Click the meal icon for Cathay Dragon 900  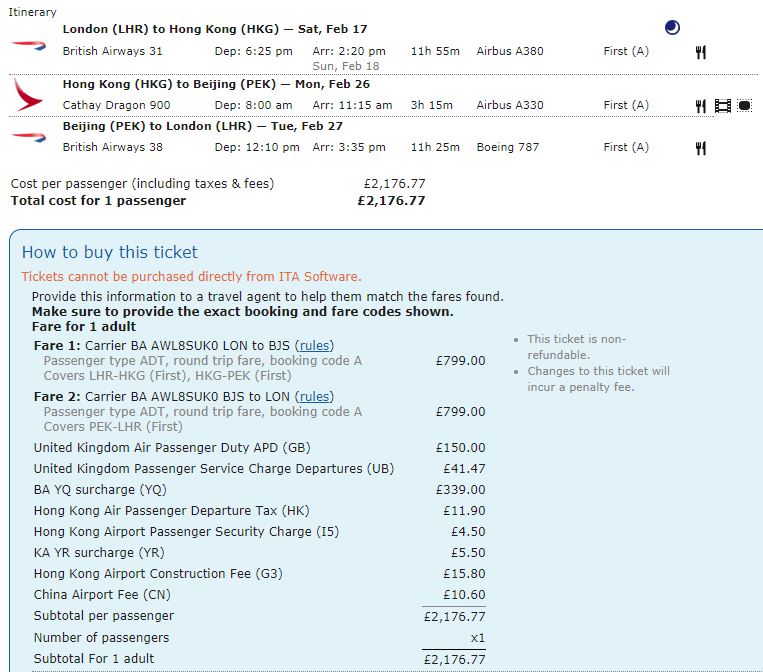[x=701, y=106]
